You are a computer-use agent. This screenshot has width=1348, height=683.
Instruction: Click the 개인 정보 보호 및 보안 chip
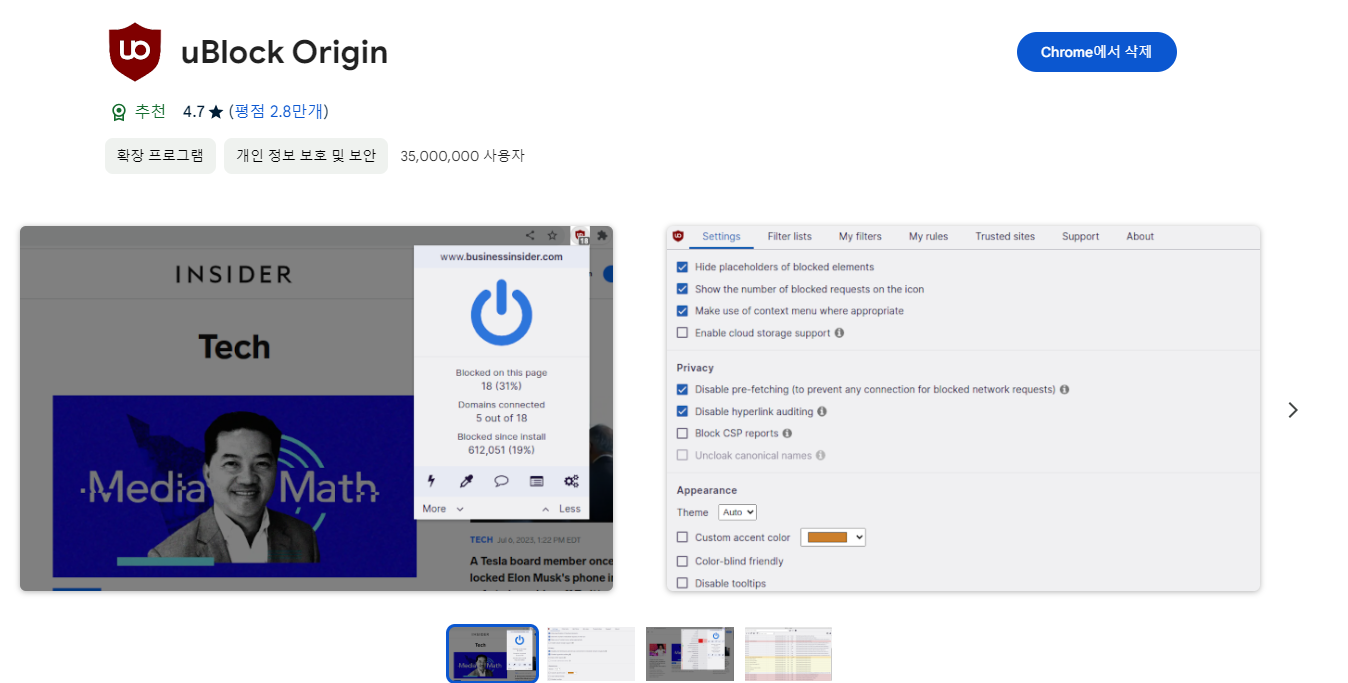(306, 156)
